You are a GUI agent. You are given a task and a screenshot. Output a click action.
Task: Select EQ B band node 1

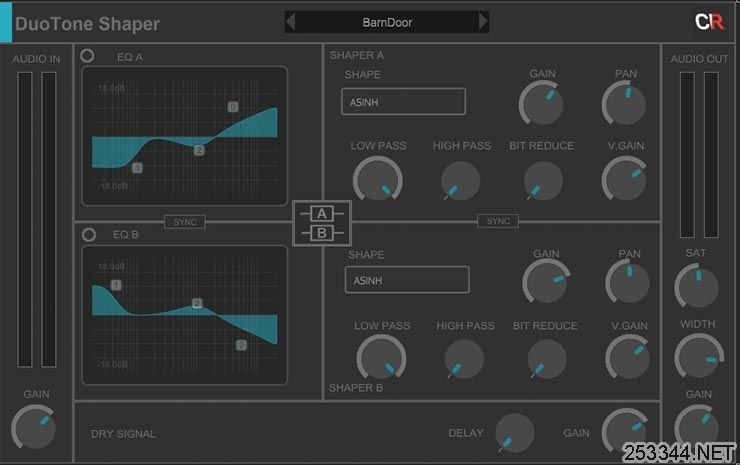click(x=116, y=285)
